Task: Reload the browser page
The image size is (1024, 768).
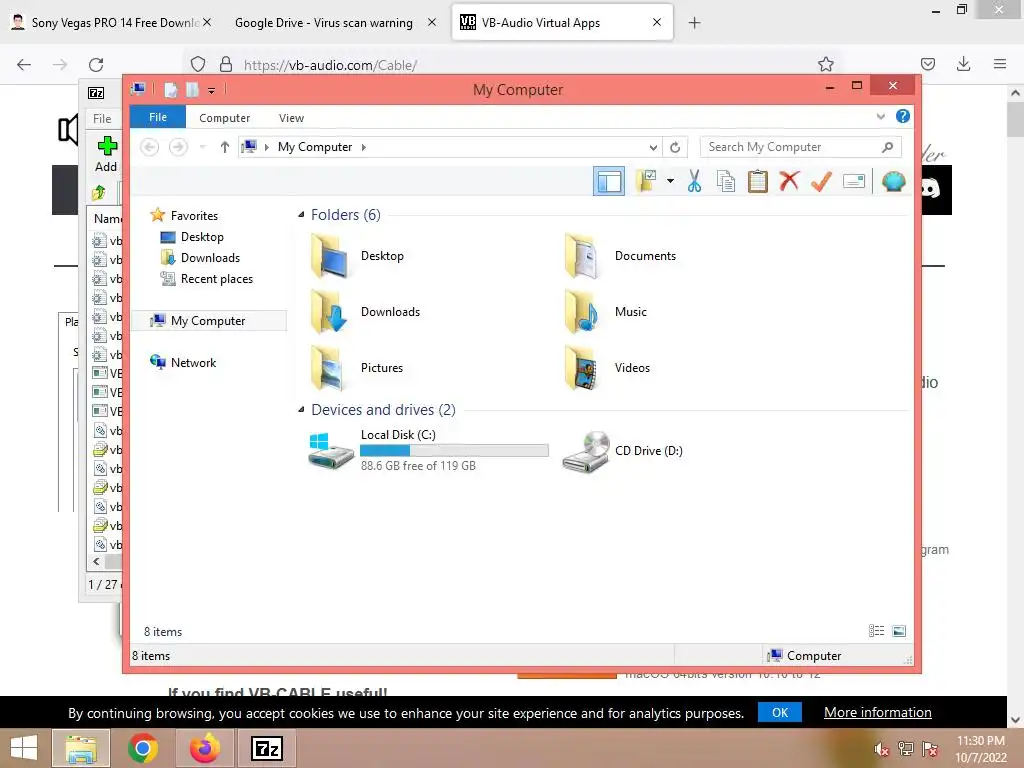Action: (96, 64)
